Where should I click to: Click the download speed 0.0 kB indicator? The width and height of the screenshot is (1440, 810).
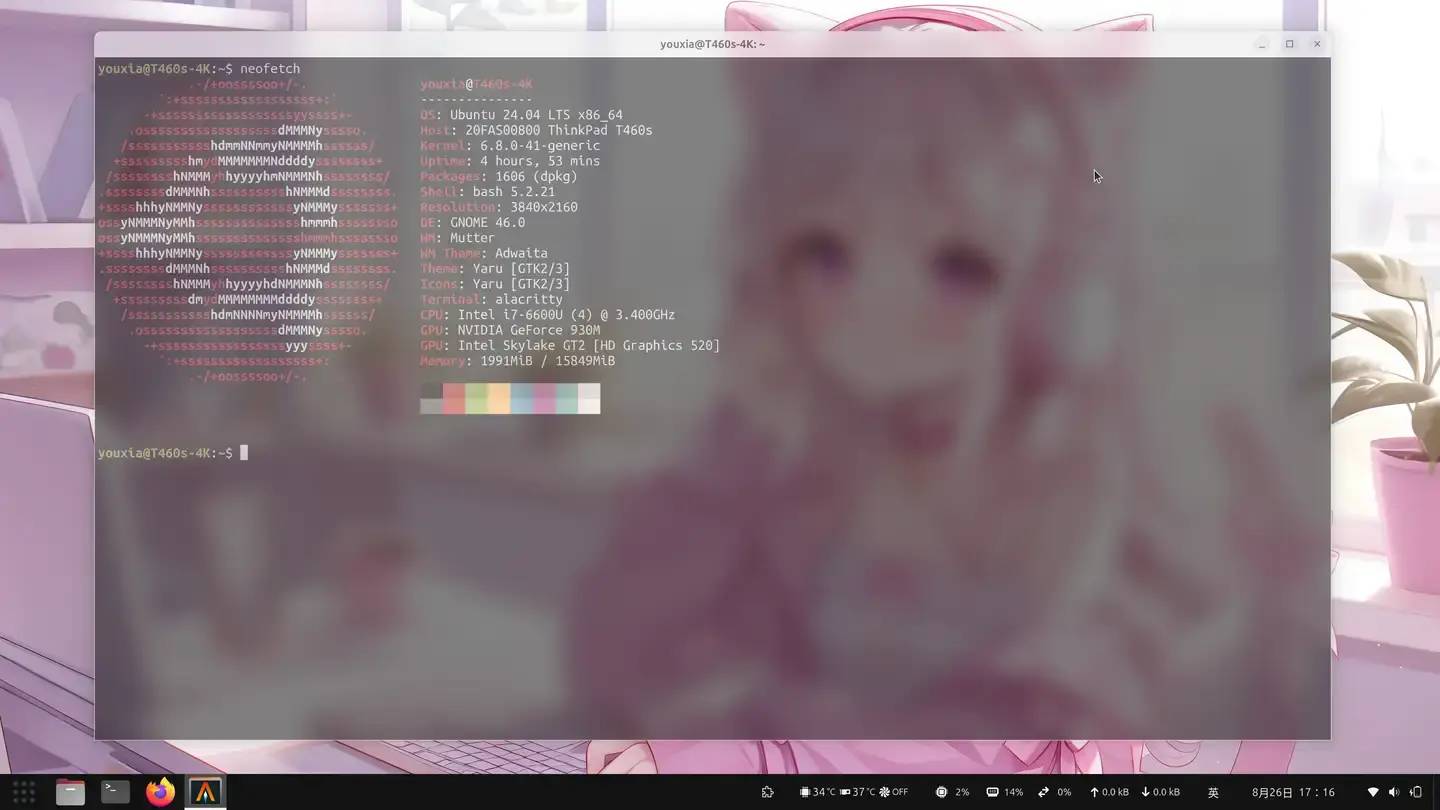tap(1160, 792)
